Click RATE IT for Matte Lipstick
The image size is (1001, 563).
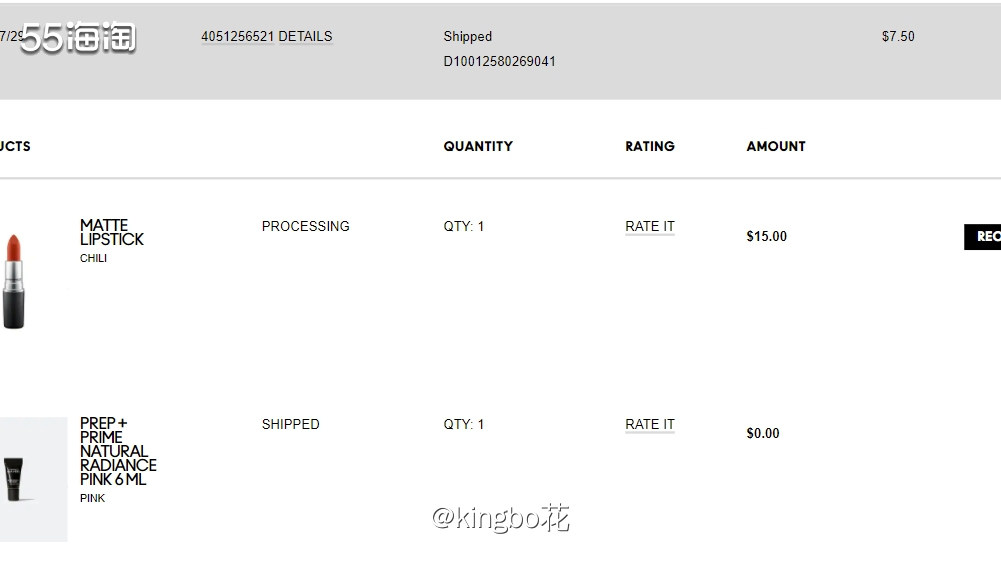pos(650,226)
